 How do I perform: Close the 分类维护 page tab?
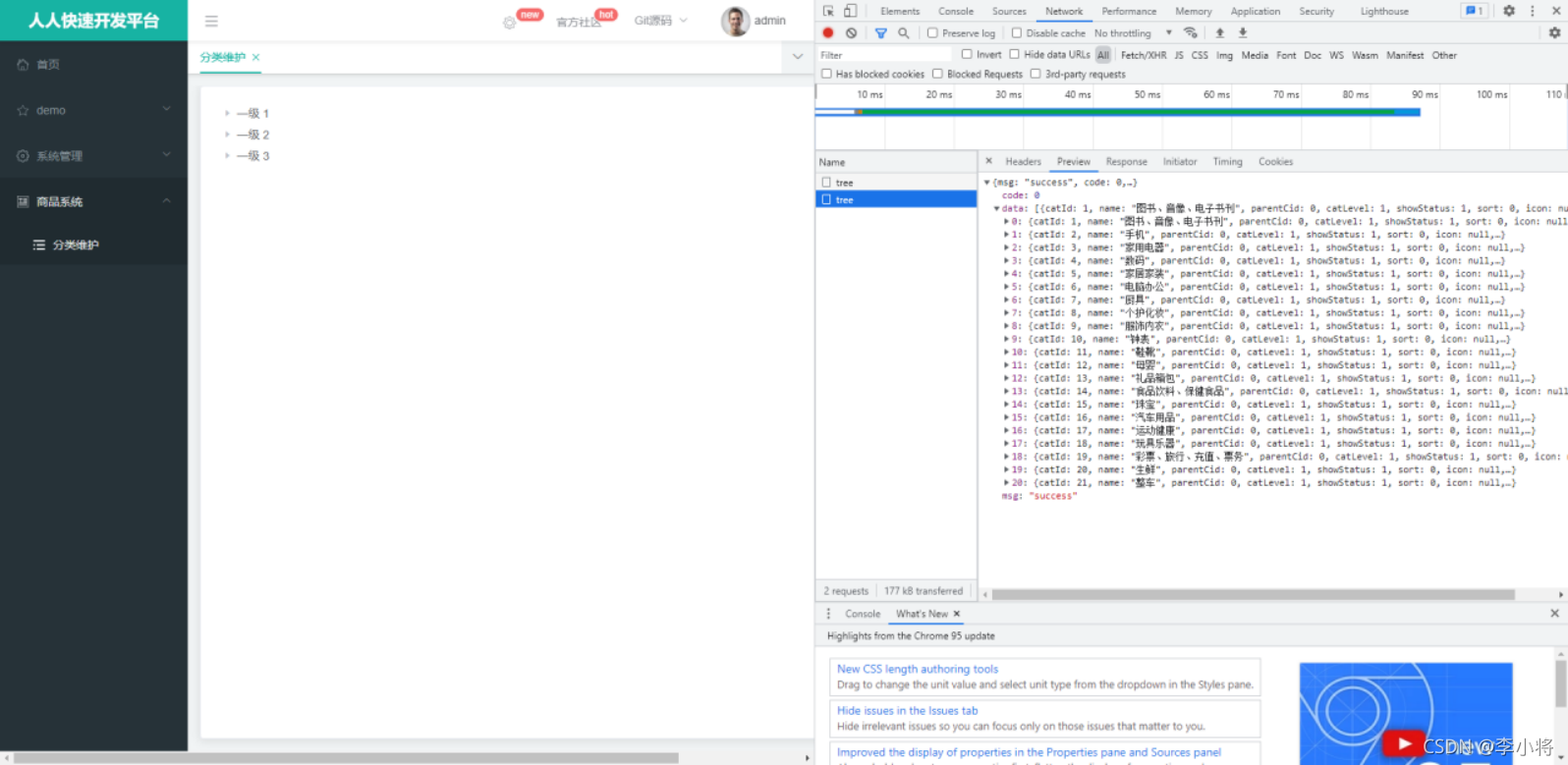[x=255, y=57]
